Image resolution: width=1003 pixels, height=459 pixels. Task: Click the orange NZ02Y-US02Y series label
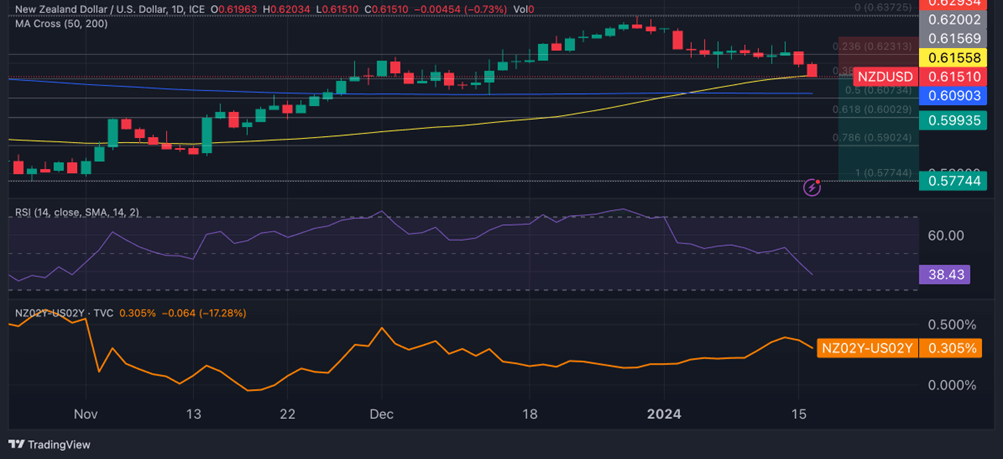pos(866,348)
